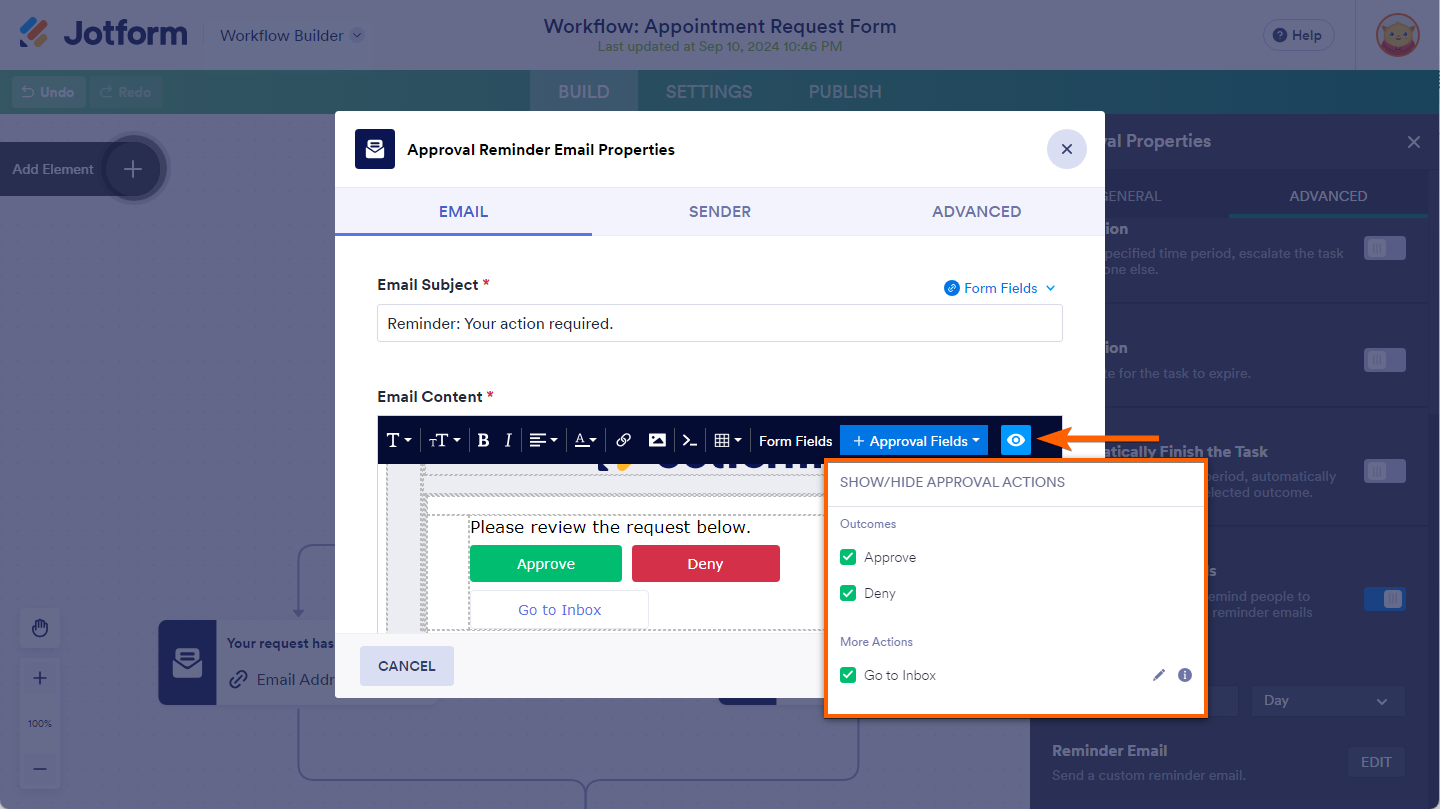Edit the Go to Inbox action
This screenshot has width=1440, height=809.
click(x=1159, y=675)
